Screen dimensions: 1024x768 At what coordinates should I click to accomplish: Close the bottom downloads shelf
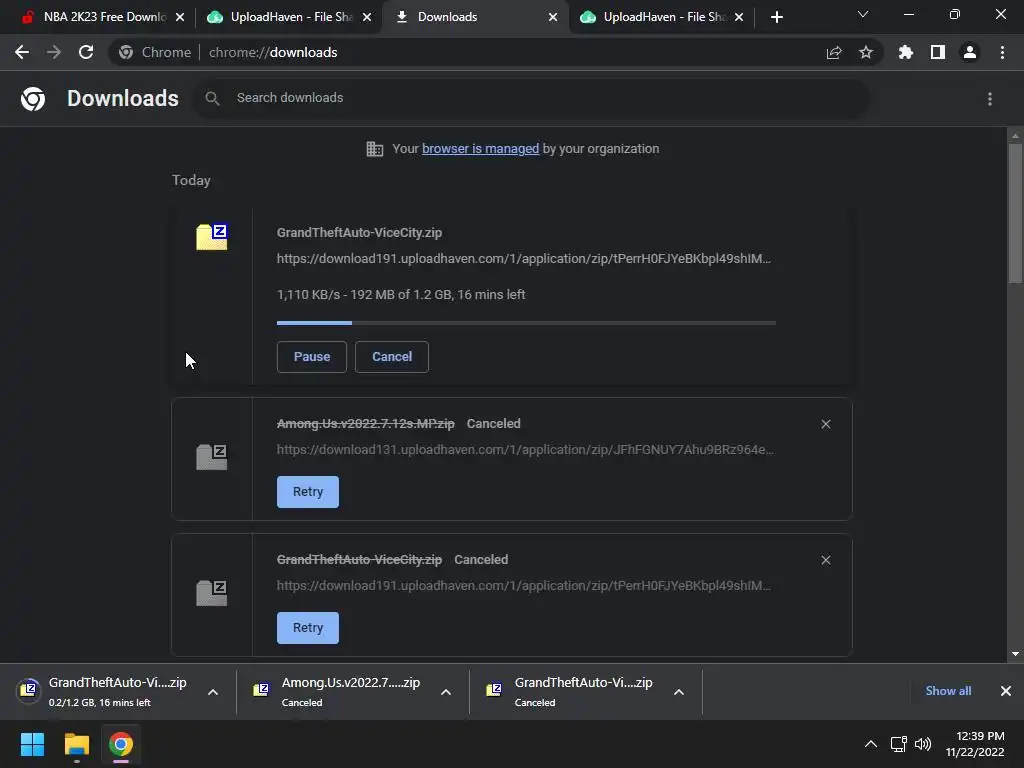1006,691
